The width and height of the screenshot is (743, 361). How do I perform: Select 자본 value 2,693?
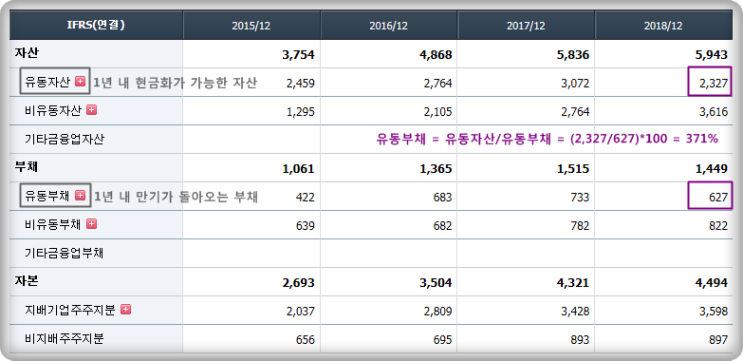click(x=298, y=283)
